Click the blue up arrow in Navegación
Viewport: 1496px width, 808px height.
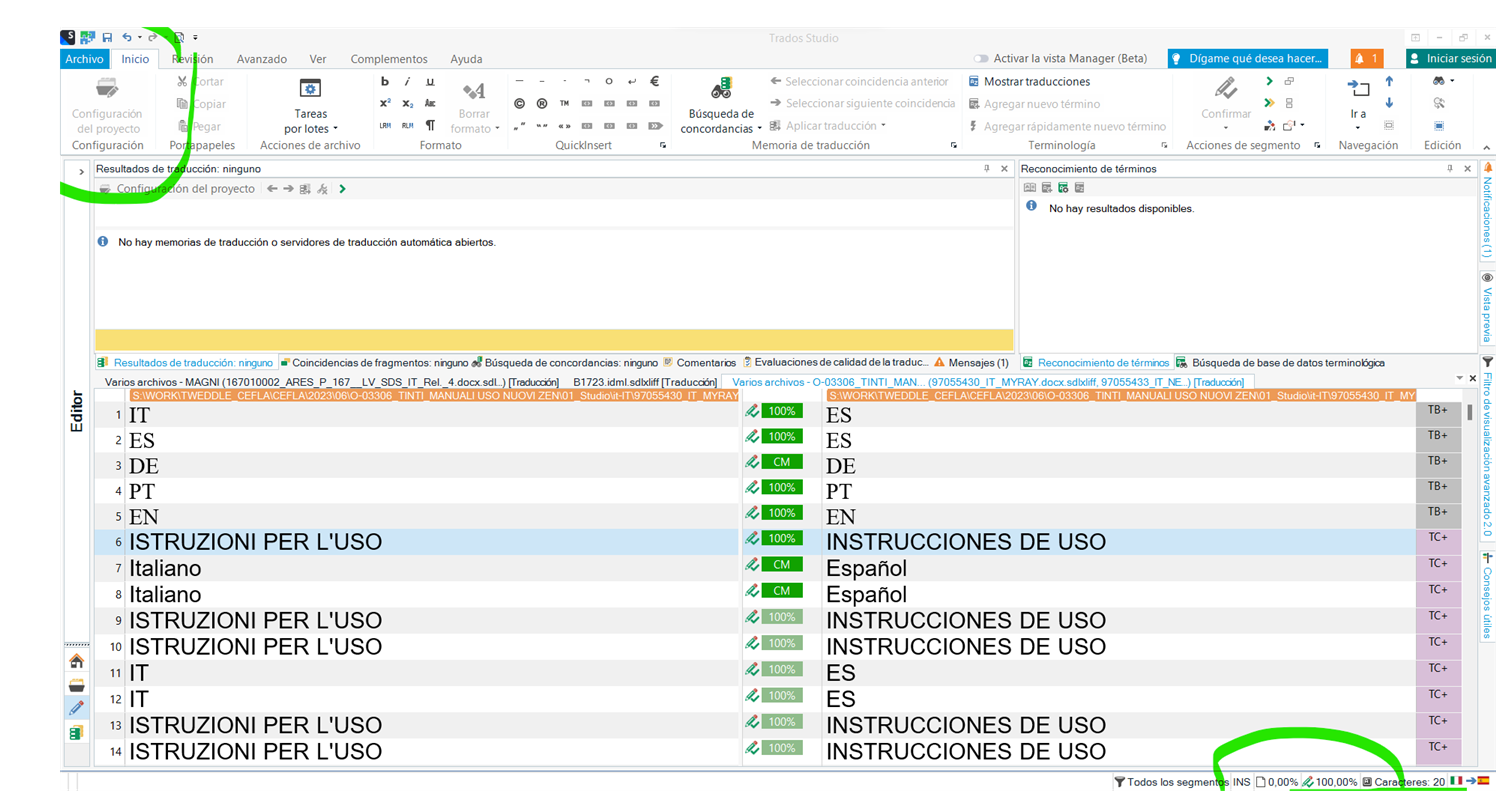pos(1389,82)
